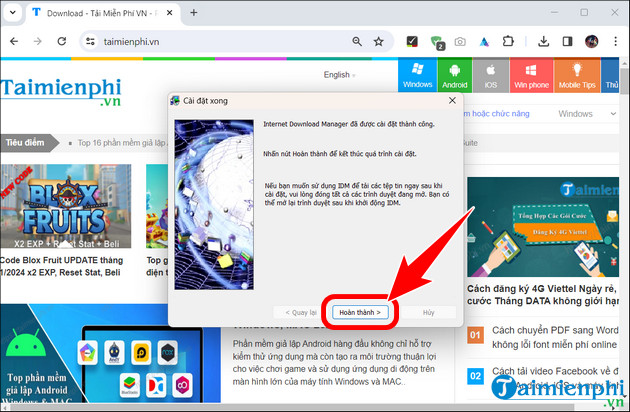The width and height of the screenshot is (630, 412).
Task: Open the Chrome three-dot menu
Action: (x=616, y=41)
